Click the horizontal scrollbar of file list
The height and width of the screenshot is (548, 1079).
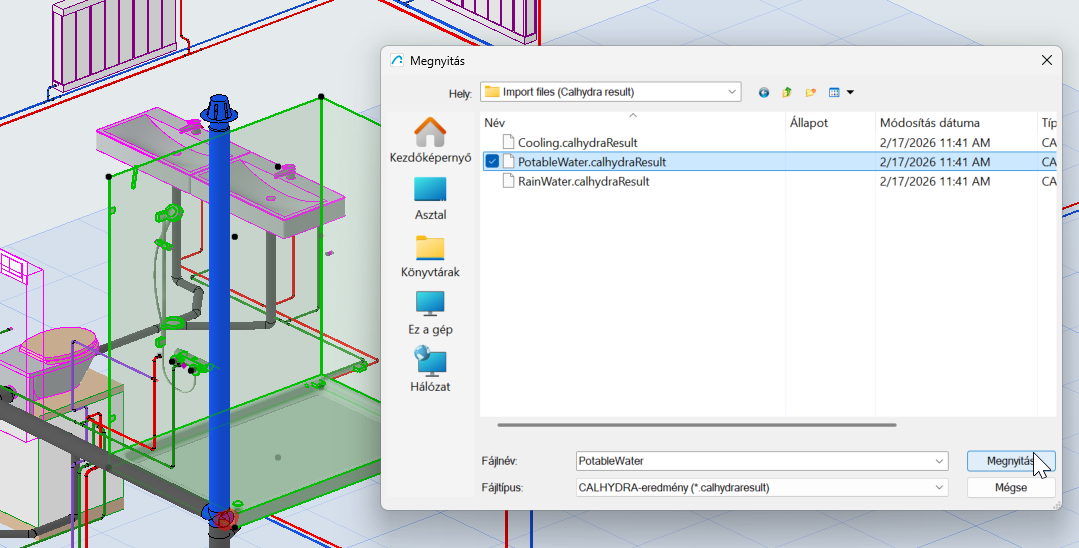pos(696,425)
